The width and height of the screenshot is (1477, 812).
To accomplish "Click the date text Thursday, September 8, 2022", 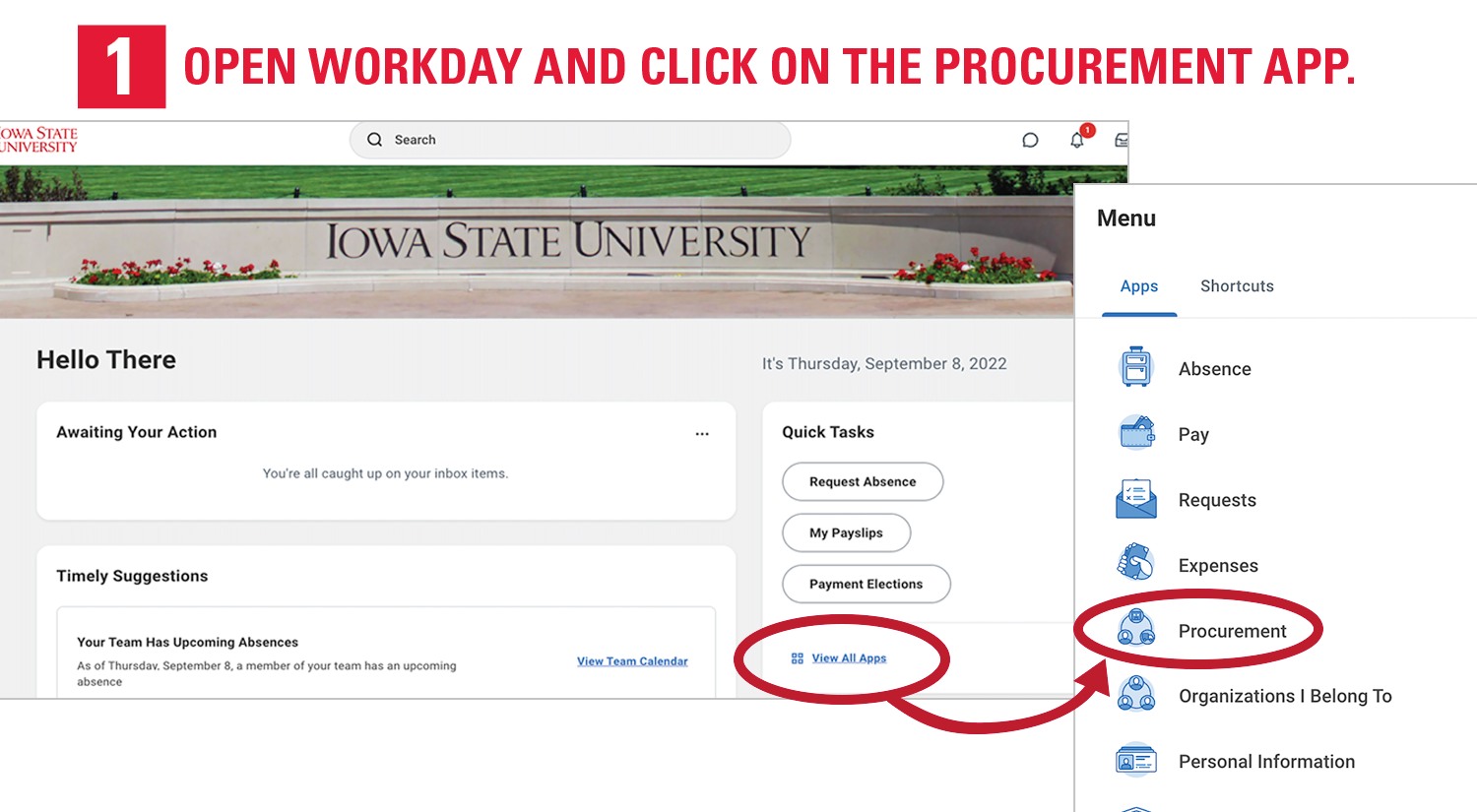I will (884, 364).
